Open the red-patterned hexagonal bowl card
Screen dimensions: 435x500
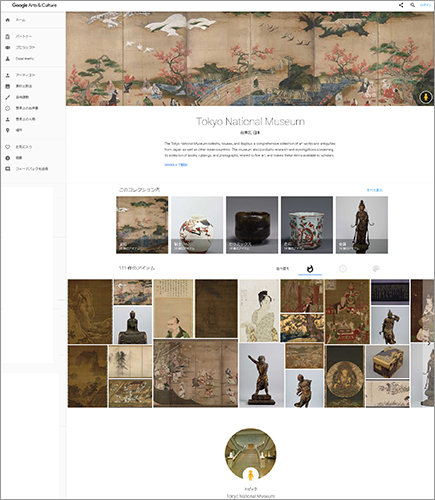(307, 225)
